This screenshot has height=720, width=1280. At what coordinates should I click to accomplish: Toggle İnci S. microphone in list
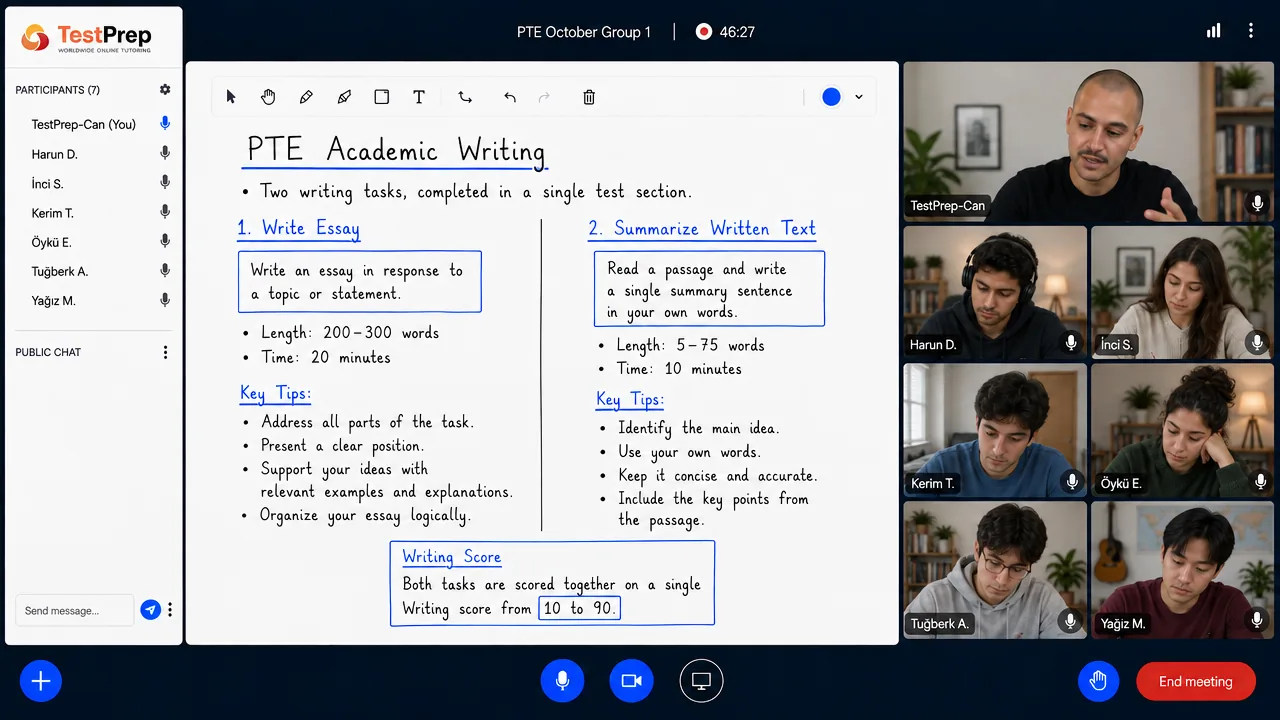[165, 182]
